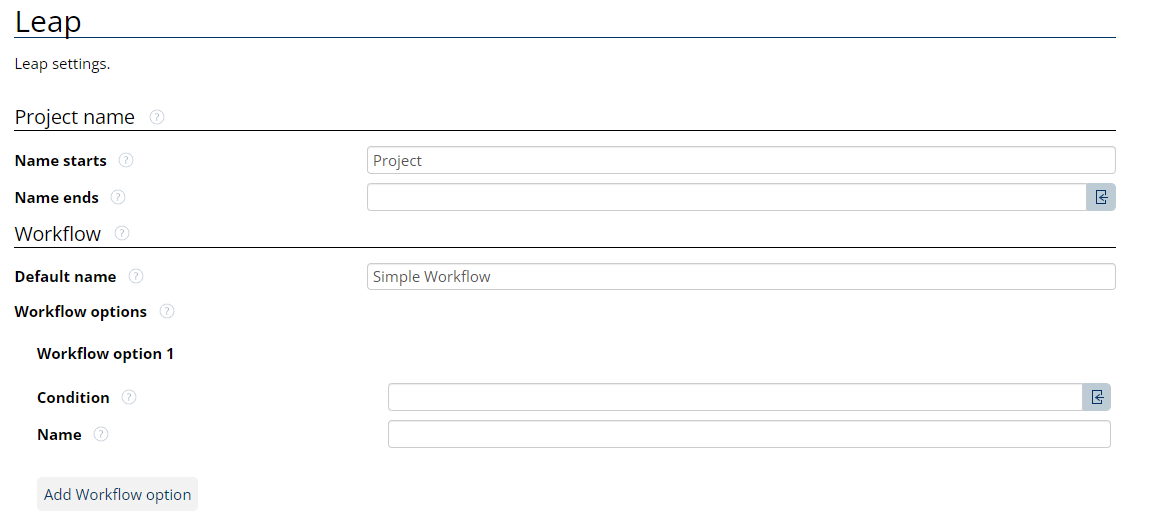Show help for Name ends field

coord(118,197)
